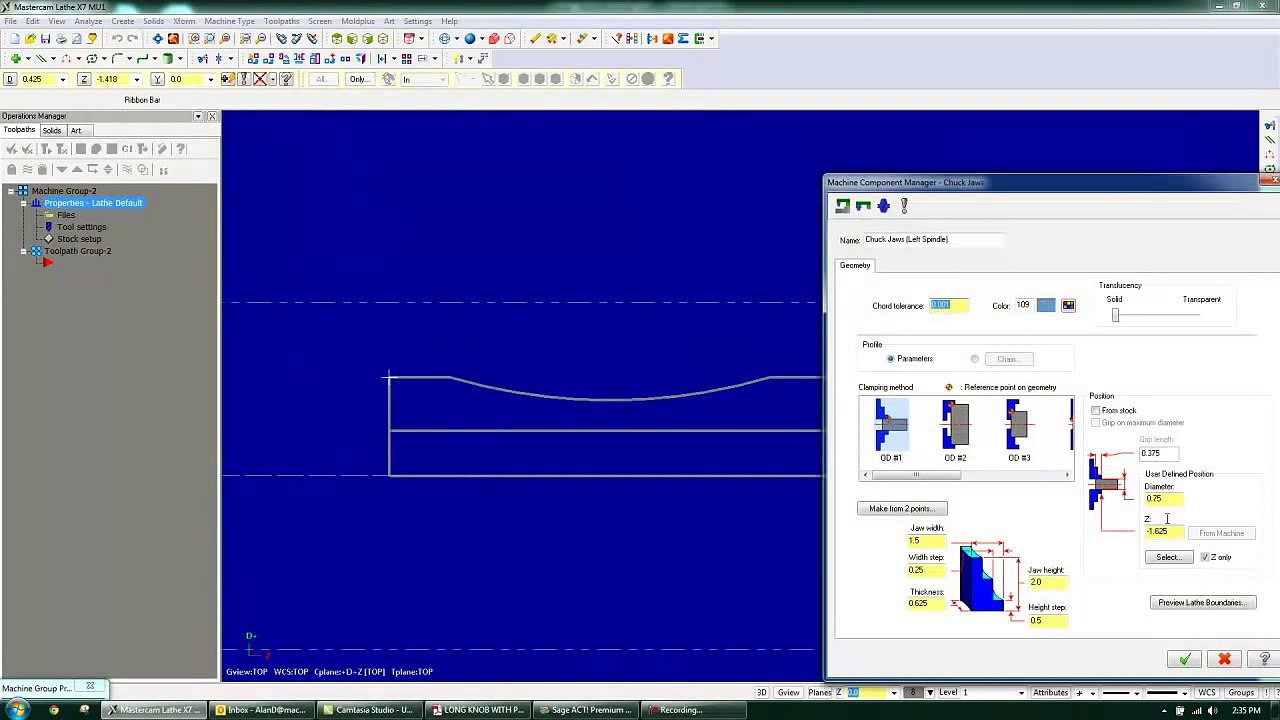
Task: Click the Redo arrow icon
Action: click(x=132, y=39)
